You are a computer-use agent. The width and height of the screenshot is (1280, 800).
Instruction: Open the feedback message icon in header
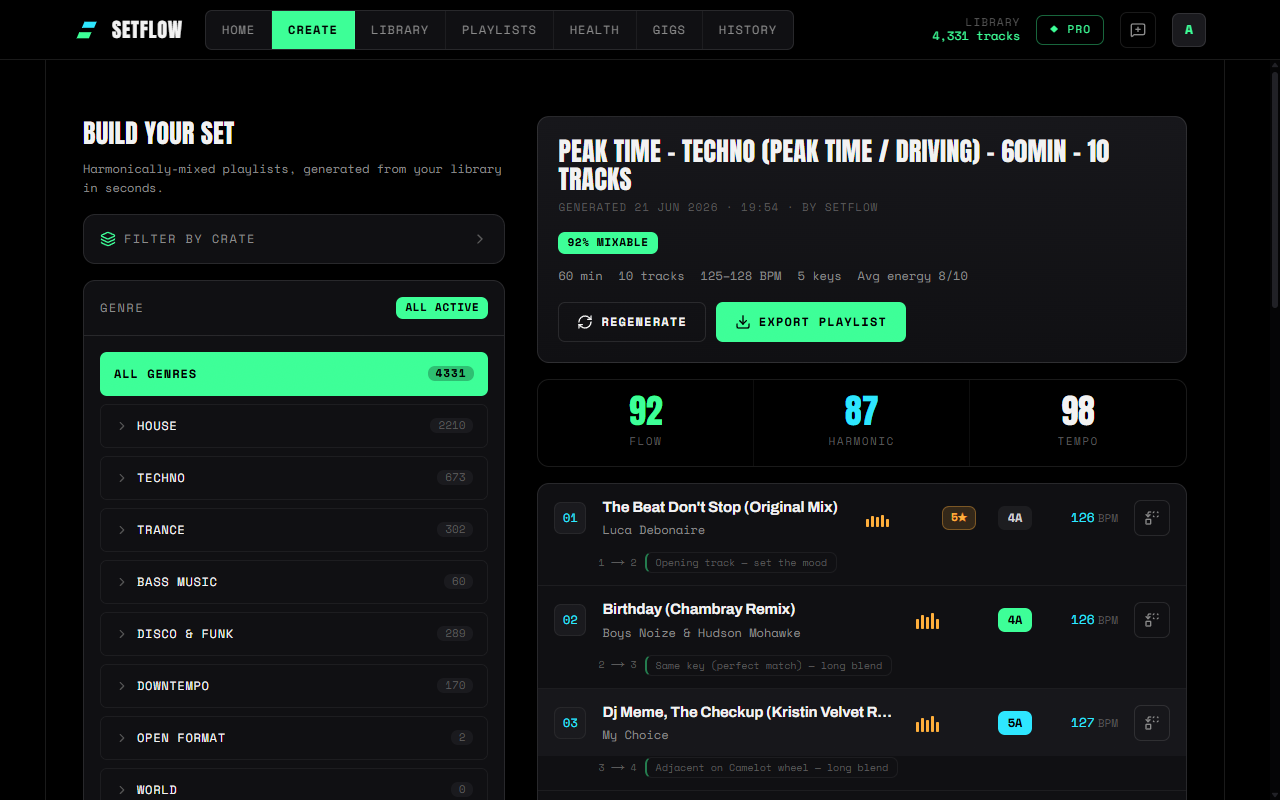(x=1138, y=30)
